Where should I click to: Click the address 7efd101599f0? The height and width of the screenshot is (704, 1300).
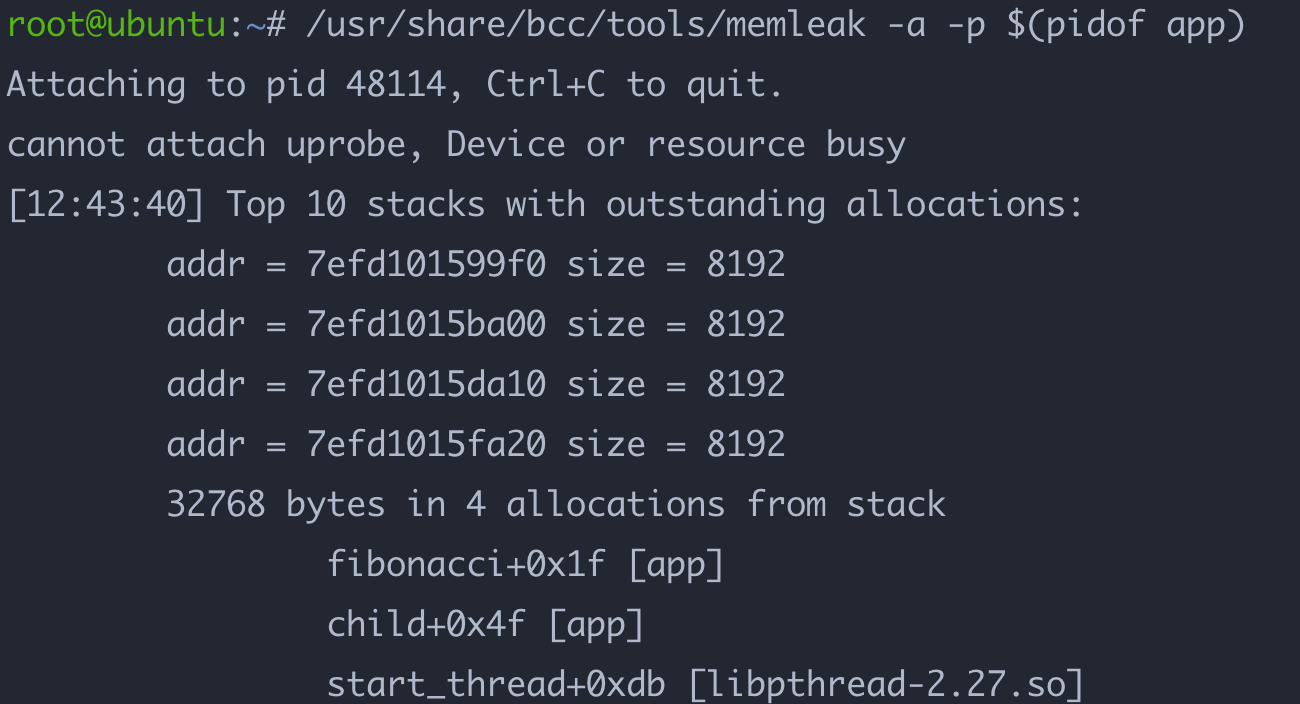click(x=426, y=265)
